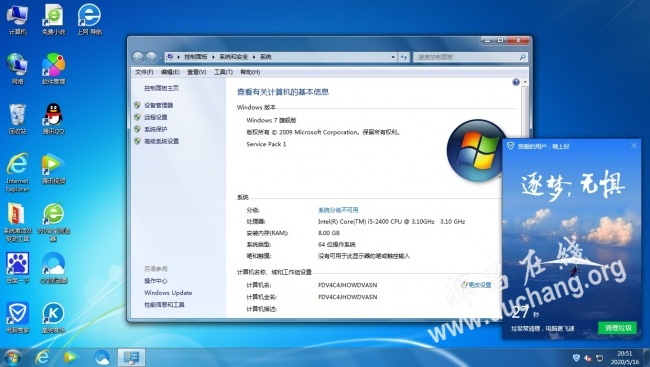Expand the 控制面板 breadcrumb arrow
The height and width of the screenshot is (367, 650).
213,57
